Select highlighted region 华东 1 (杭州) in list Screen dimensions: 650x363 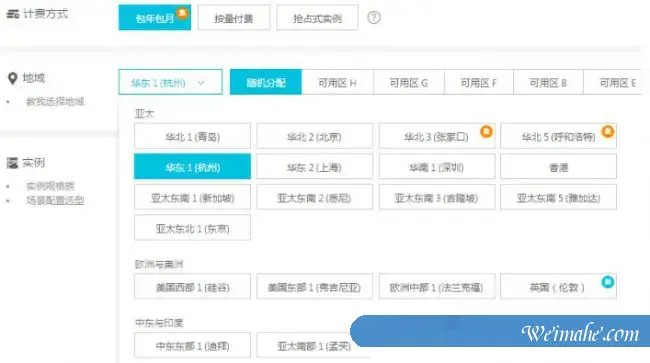[192, 167]
